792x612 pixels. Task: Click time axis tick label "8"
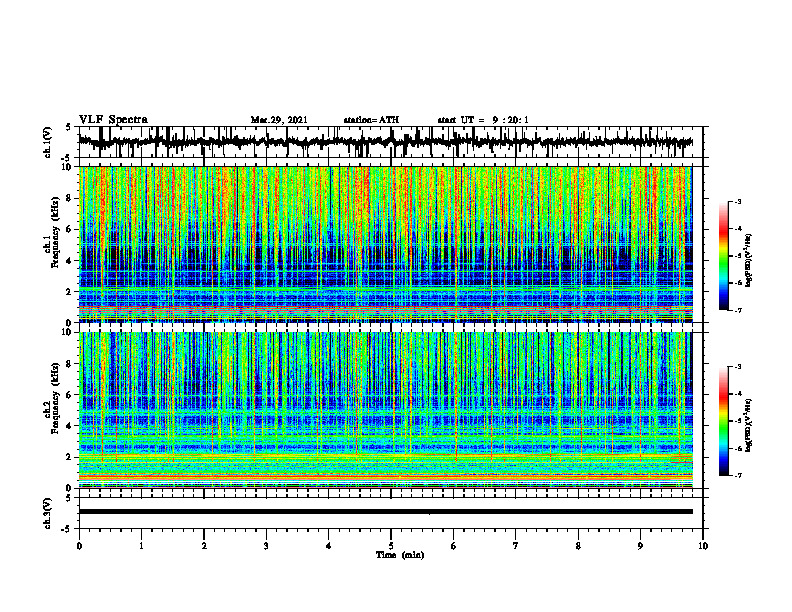[x=578, y=546]
